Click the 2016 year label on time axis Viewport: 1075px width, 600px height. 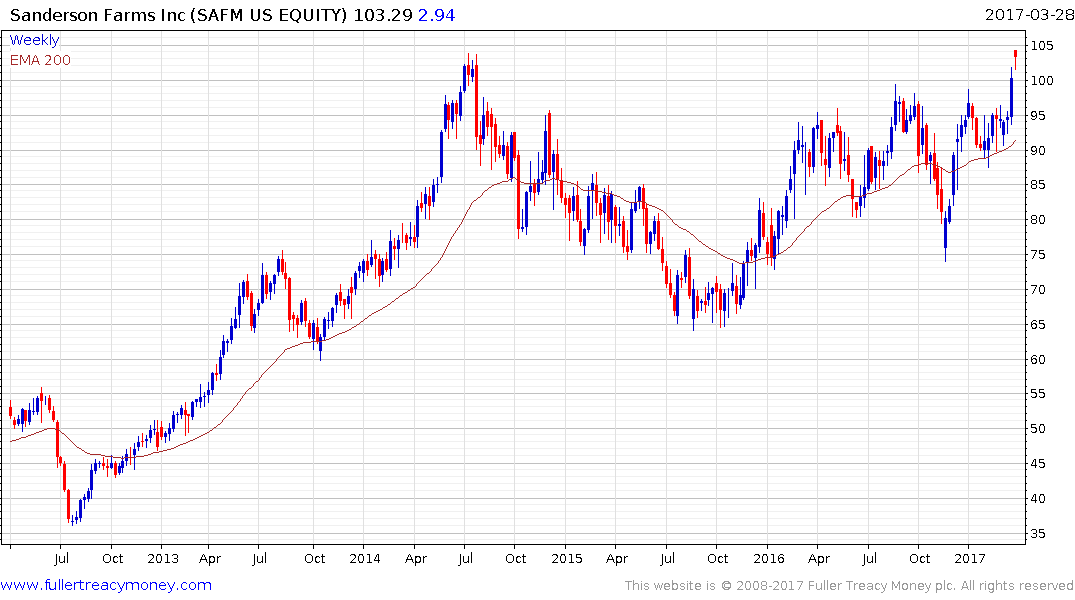coord(769,558)
